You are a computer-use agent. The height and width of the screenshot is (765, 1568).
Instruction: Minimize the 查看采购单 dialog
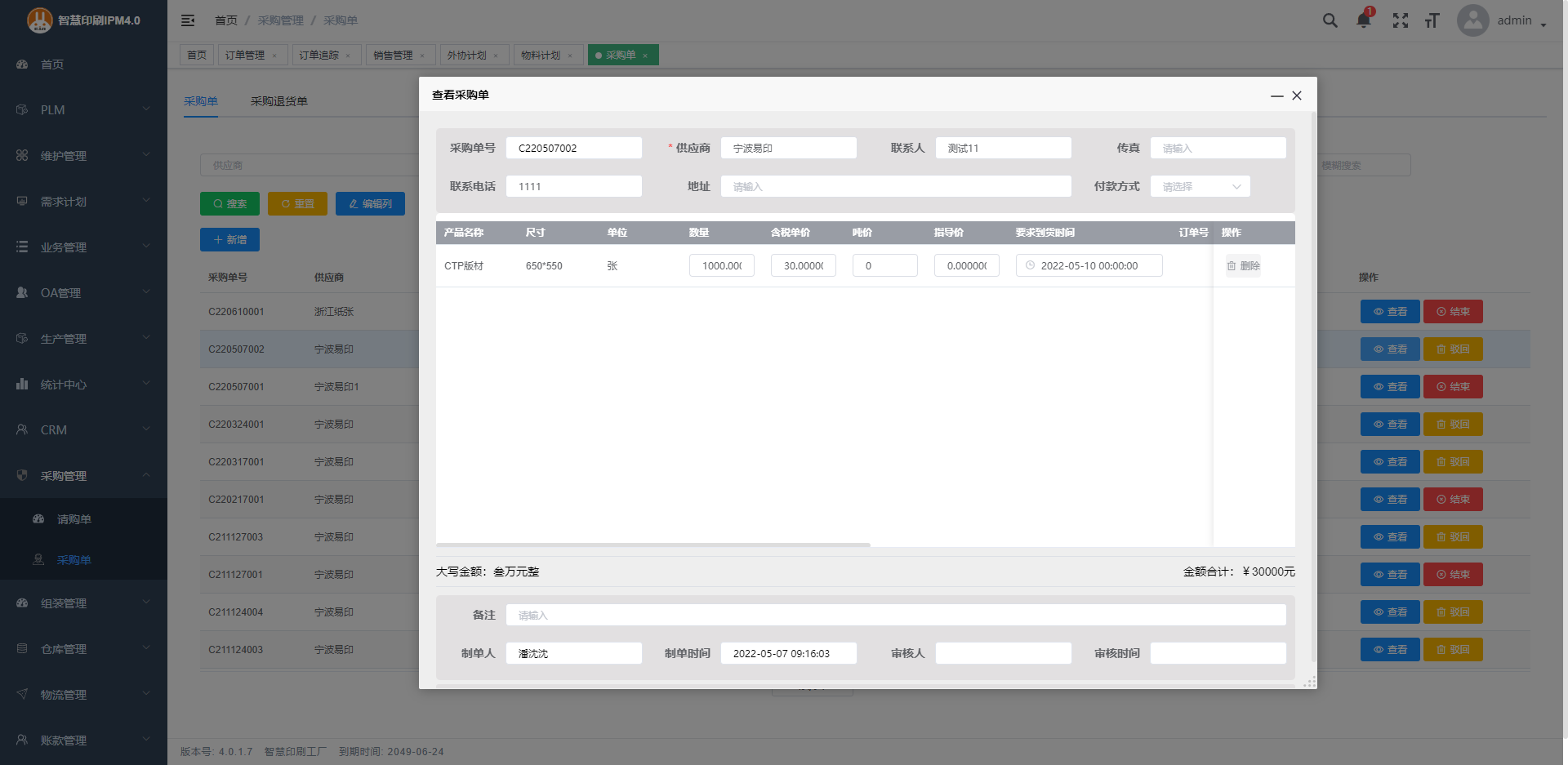click(x=1276, y=96)
